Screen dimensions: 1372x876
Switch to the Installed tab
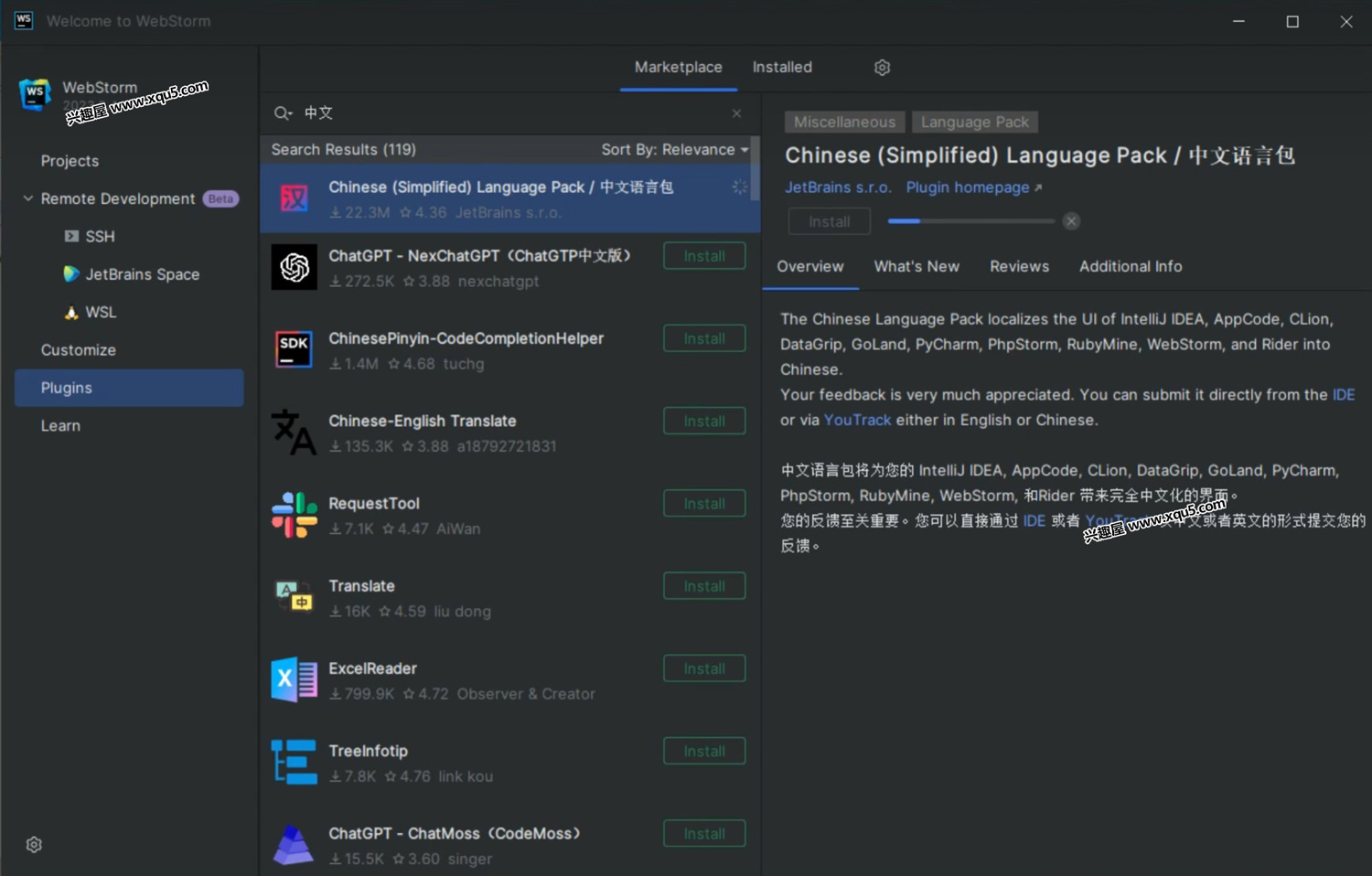[782, 67]
